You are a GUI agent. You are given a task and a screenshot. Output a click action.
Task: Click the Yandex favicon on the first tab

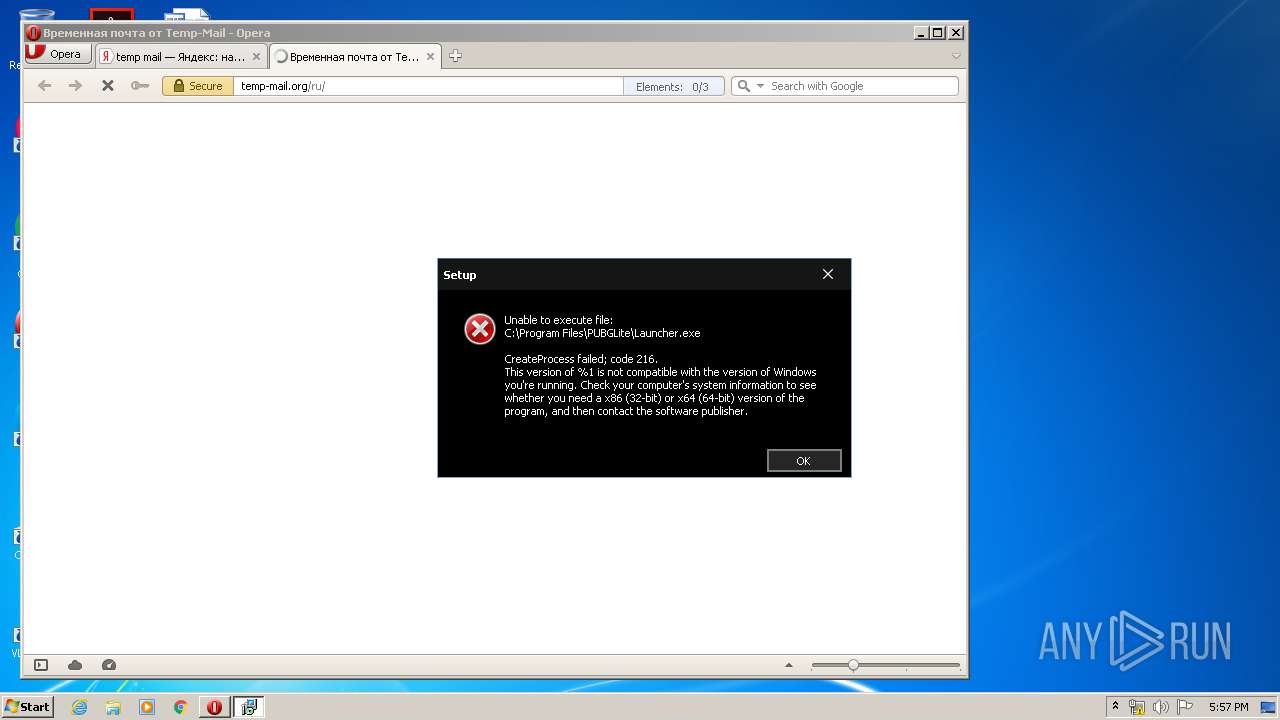[106, 57]
